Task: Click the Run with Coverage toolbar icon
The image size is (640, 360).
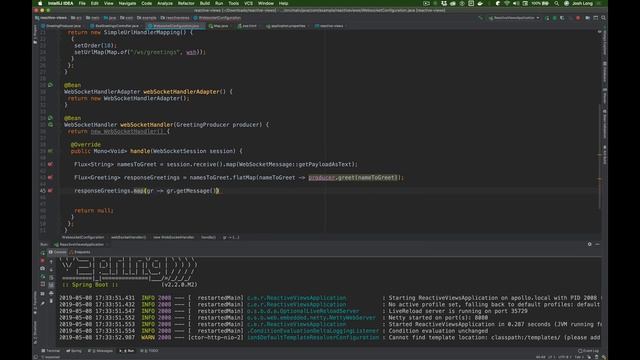Action: [562, 18]
